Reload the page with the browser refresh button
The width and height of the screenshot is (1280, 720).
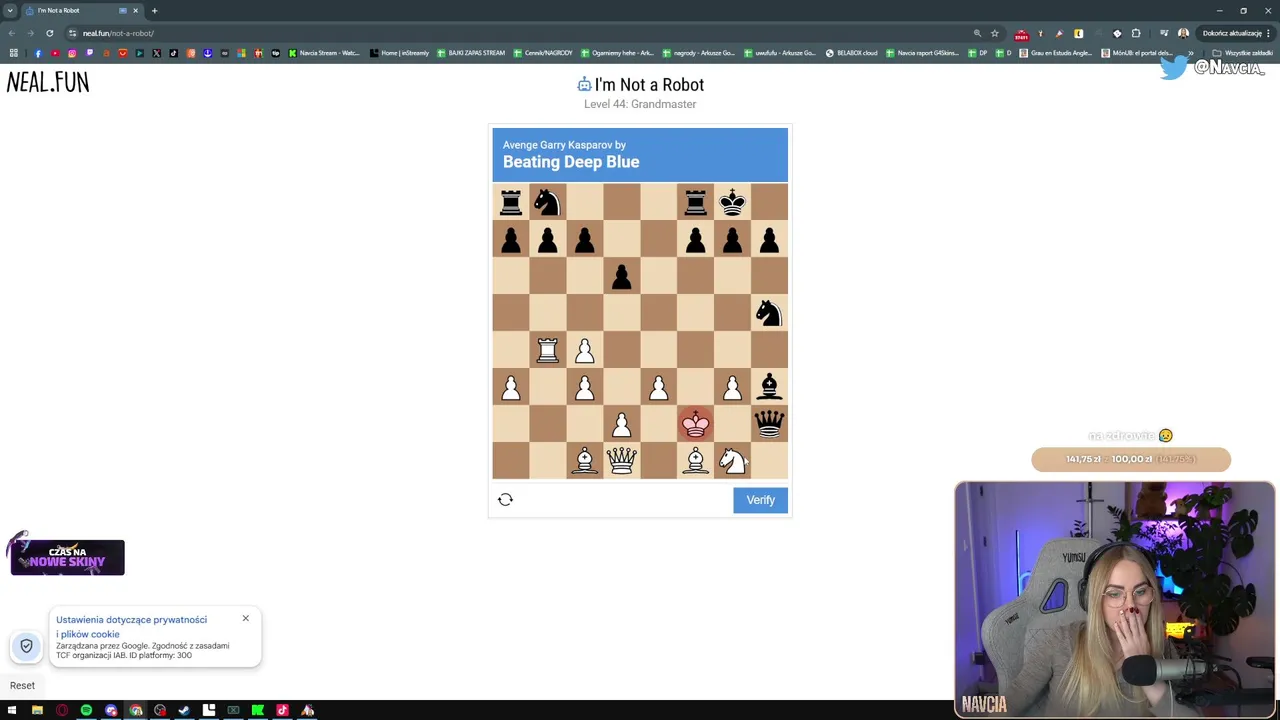(49, 33)
